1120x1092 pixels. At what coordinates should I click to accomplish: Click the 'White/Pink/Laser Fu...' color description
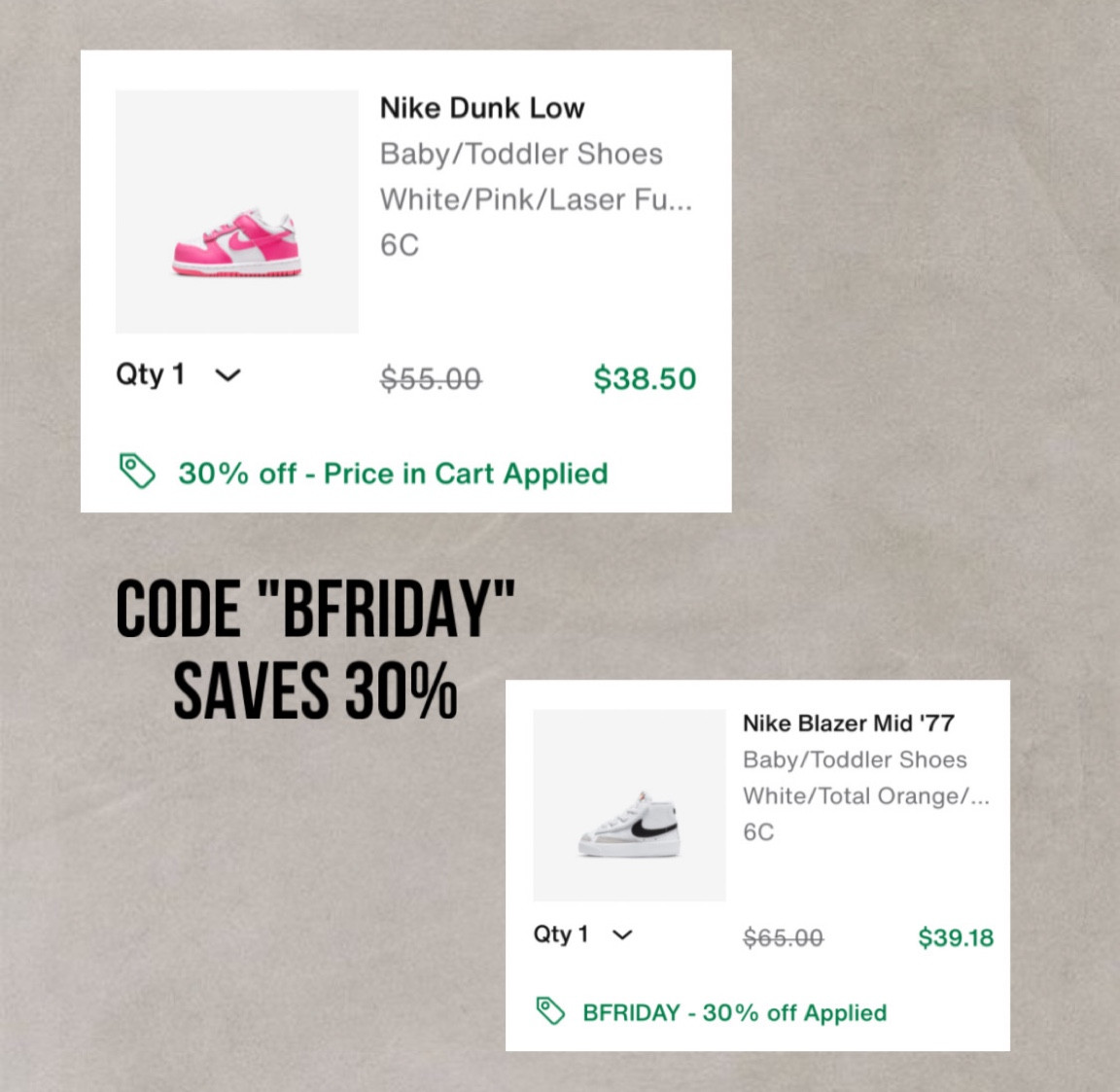pyautogui.click(x=536, y=199)
